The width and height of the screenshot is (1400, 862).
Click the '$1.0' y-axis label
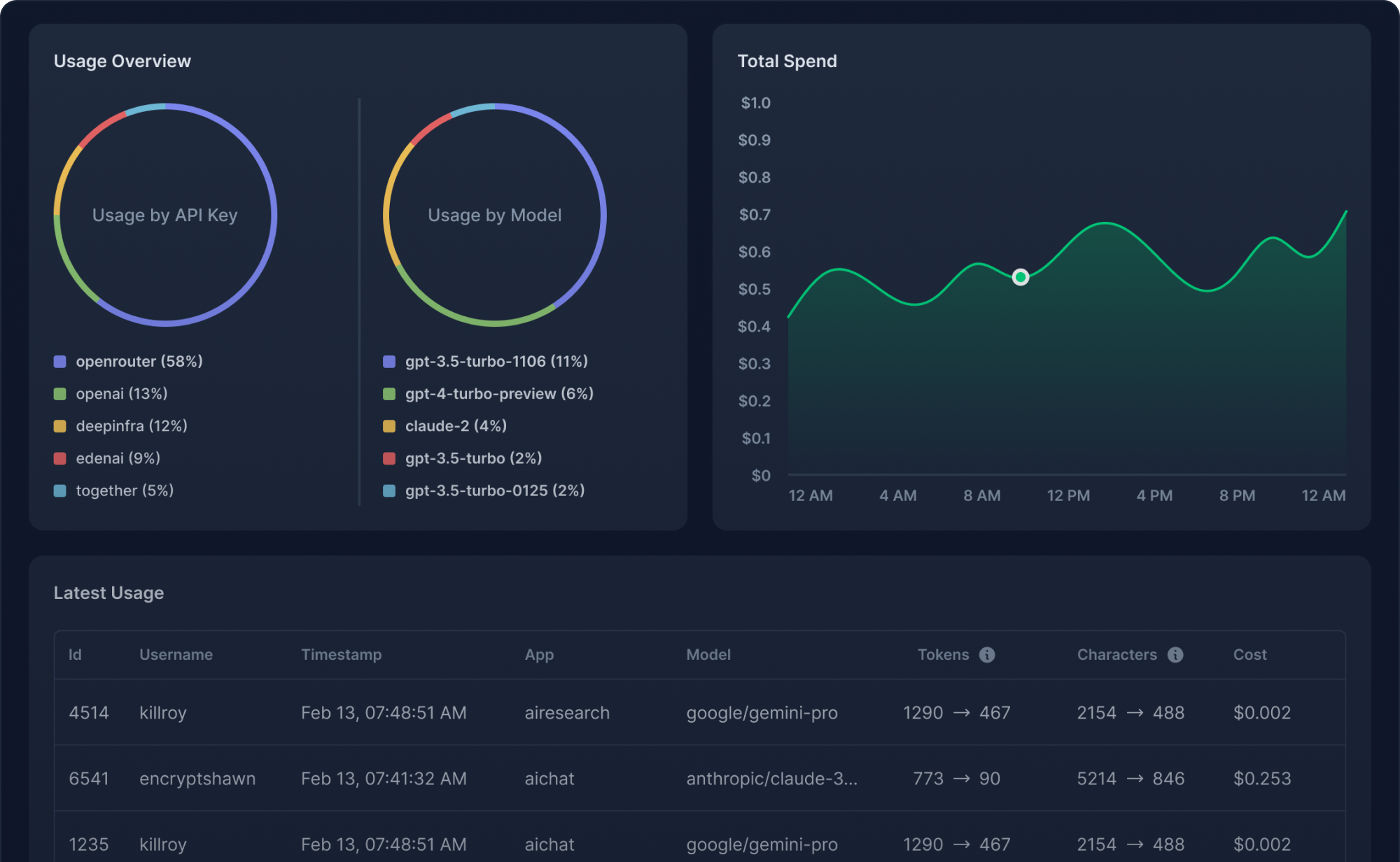pos(755,103)
